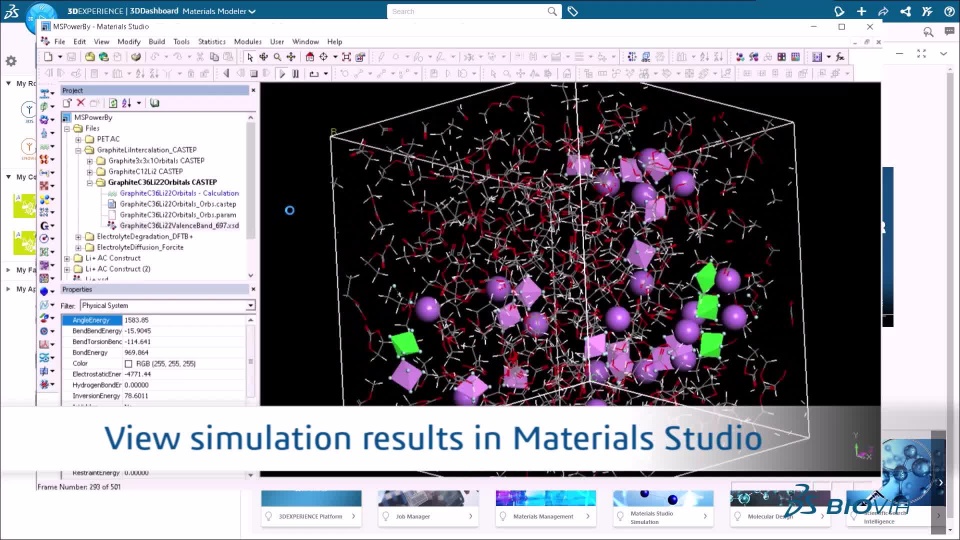Expand the PET AC folder node
The width and height of the screenshot is (960, 540).
coord(78,140)
